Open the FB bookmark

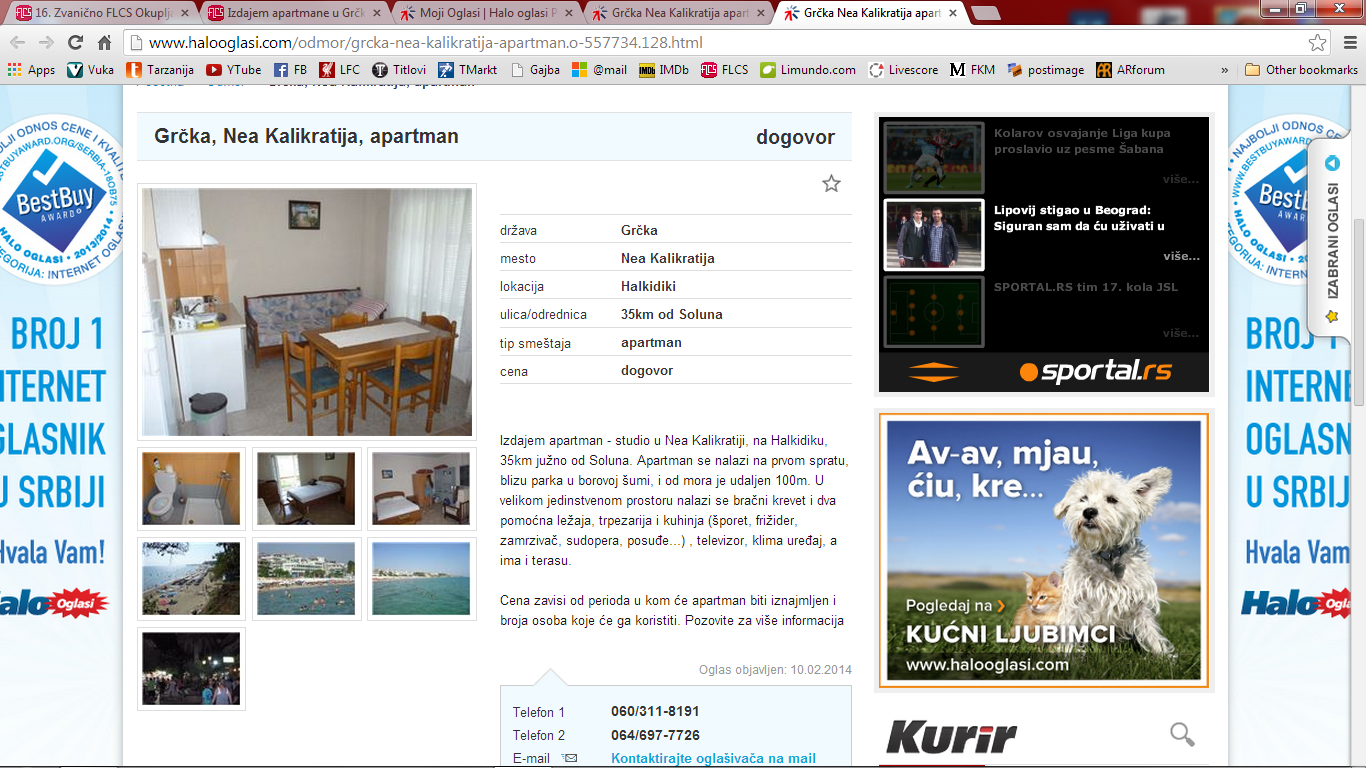tap(291, 70)
